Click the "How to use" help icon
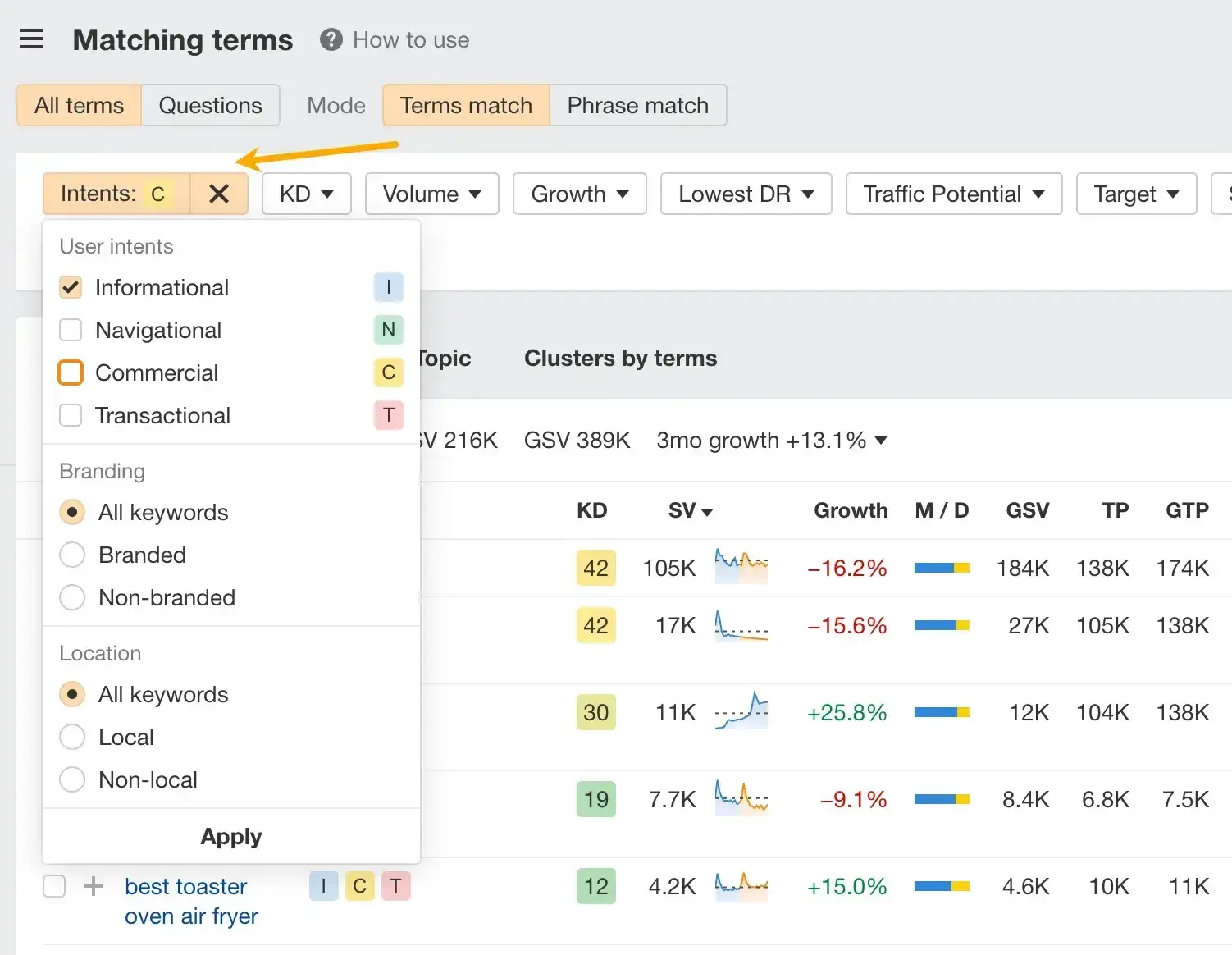This screenshot has height=955, width=1232. [x=331, y=39]
